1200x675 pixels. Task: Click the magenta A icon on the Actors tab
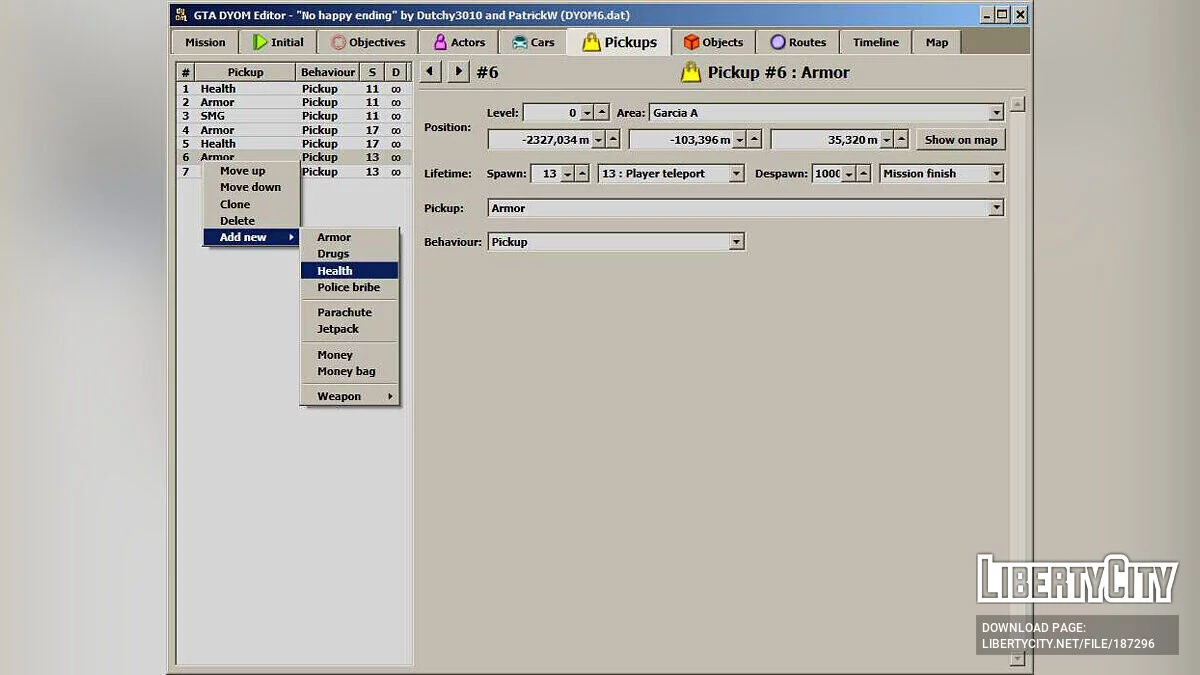438,42
